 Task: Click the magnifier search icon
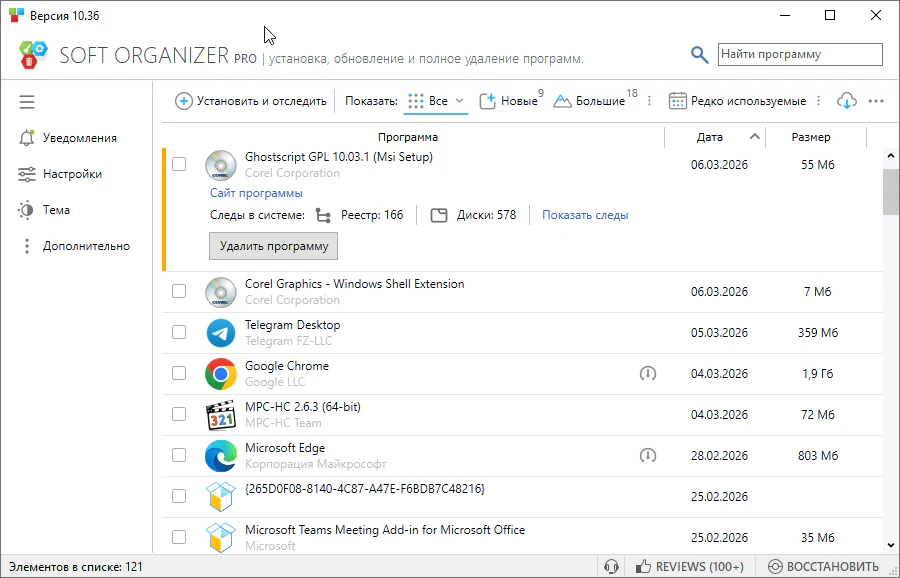(x=700, y=55)
